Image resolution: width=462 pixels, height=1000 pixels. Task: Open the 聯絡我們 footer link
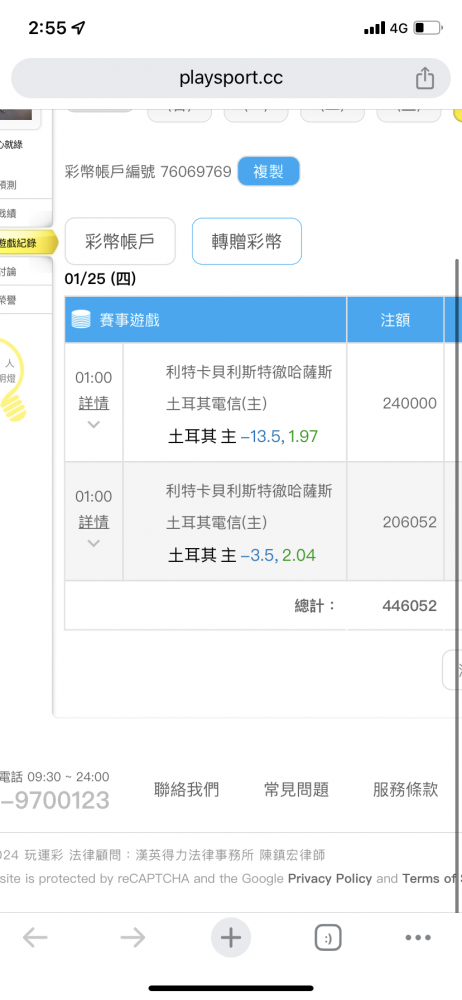coord(186,790)
